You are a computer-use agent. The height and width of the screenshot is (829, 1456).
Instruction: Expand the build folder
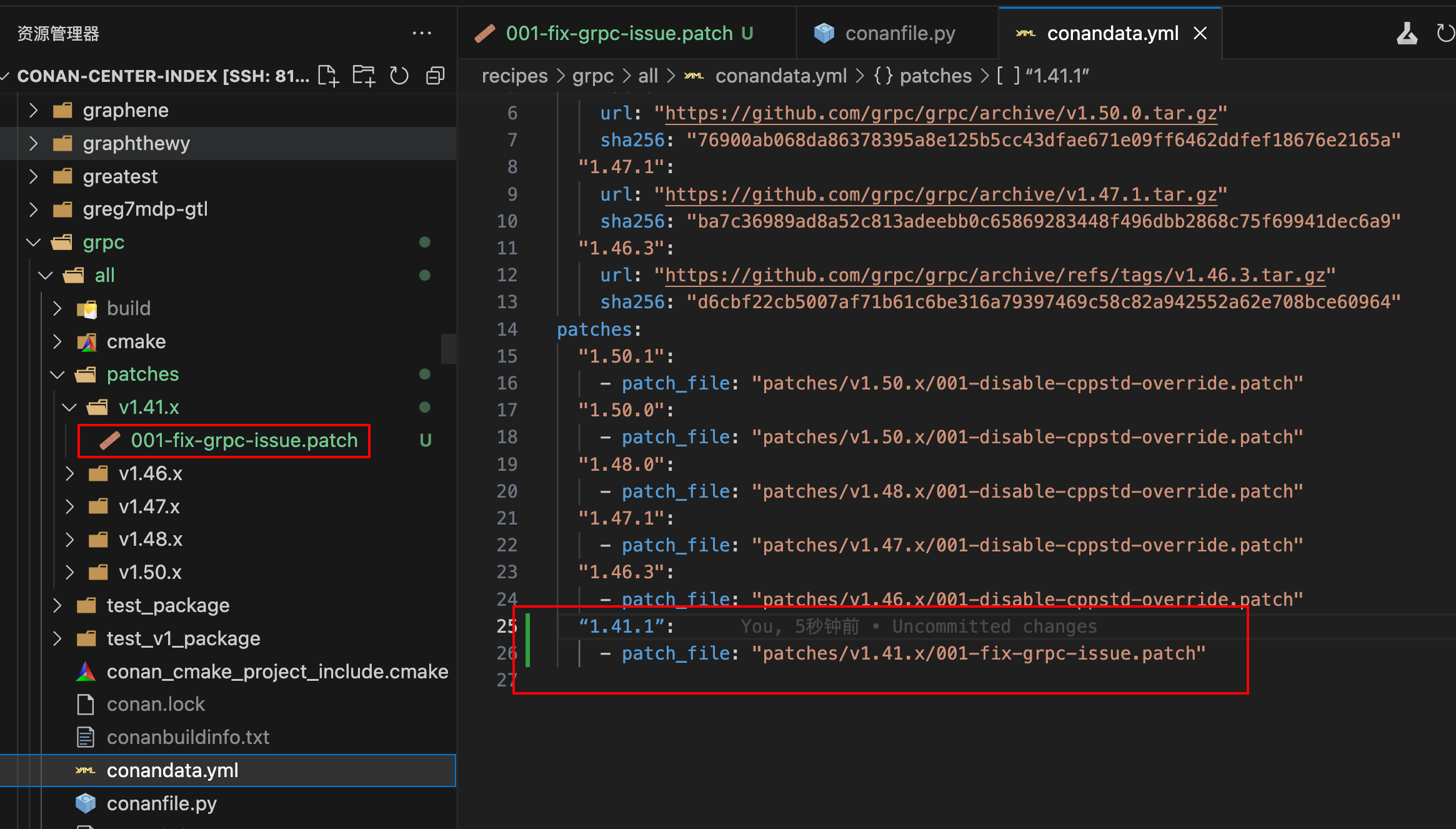tap(228, 308)
